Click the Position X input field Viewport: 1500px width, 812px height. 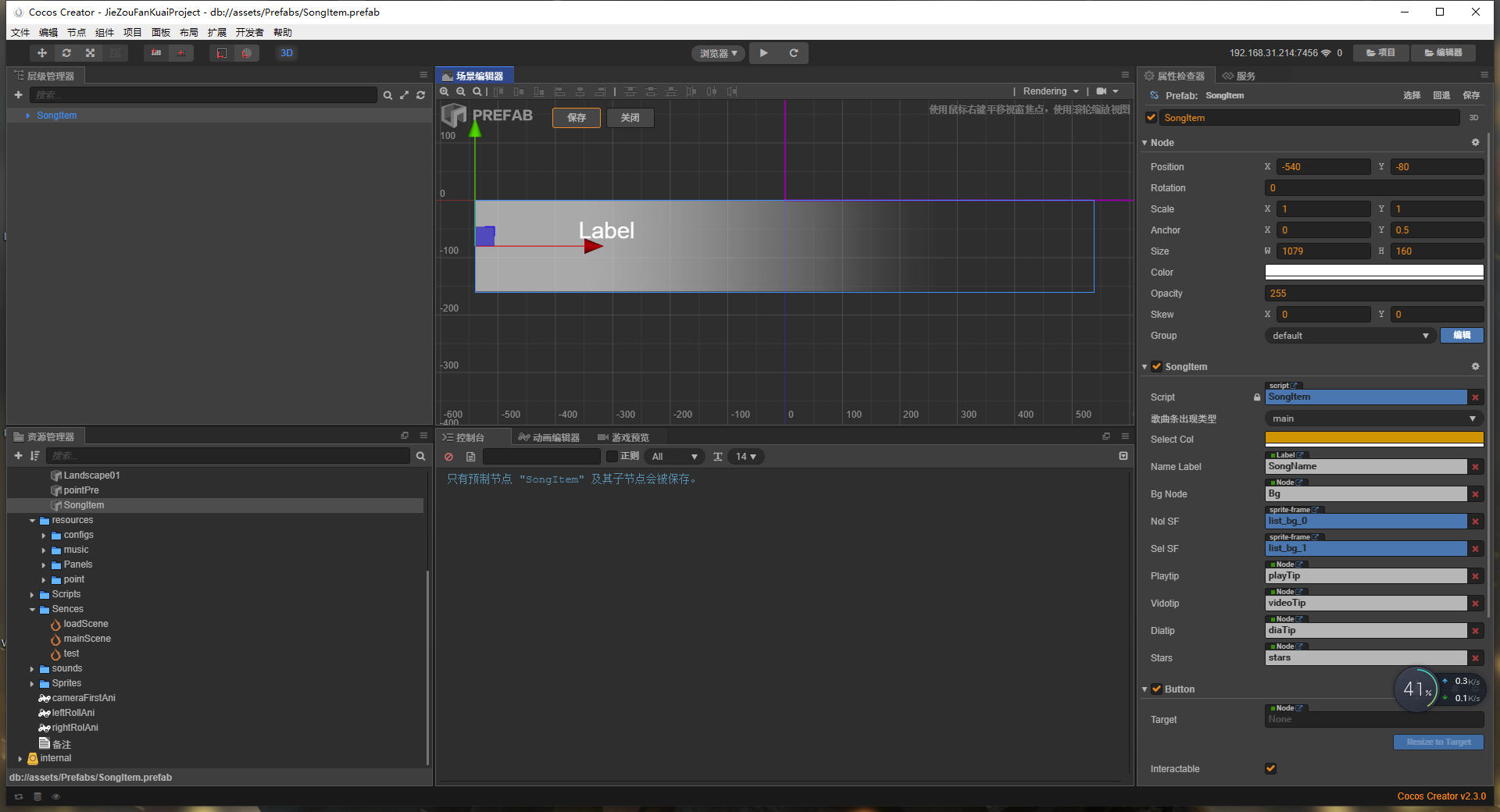point(1323,167)
